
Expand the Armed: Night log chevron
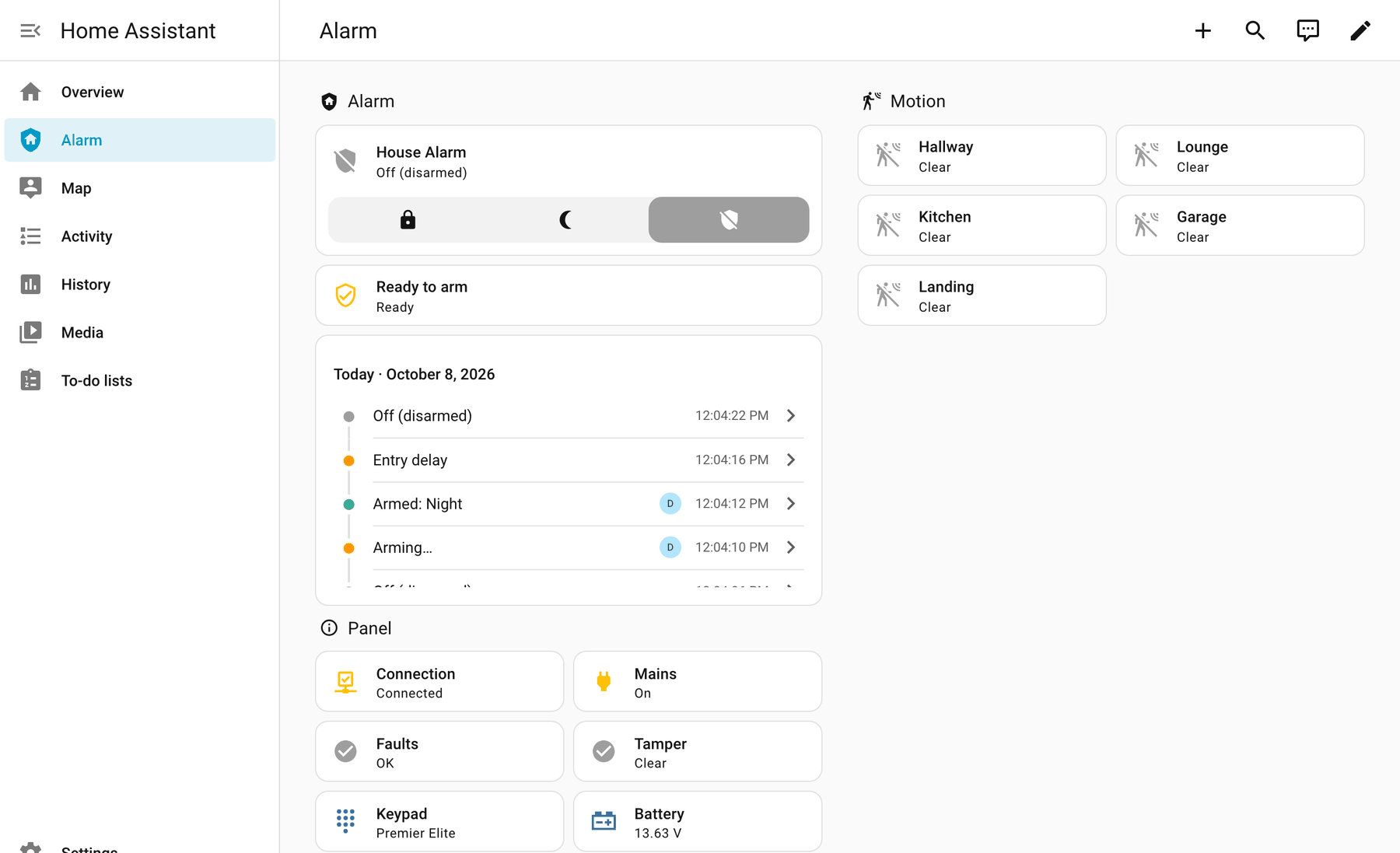point(791,504)
